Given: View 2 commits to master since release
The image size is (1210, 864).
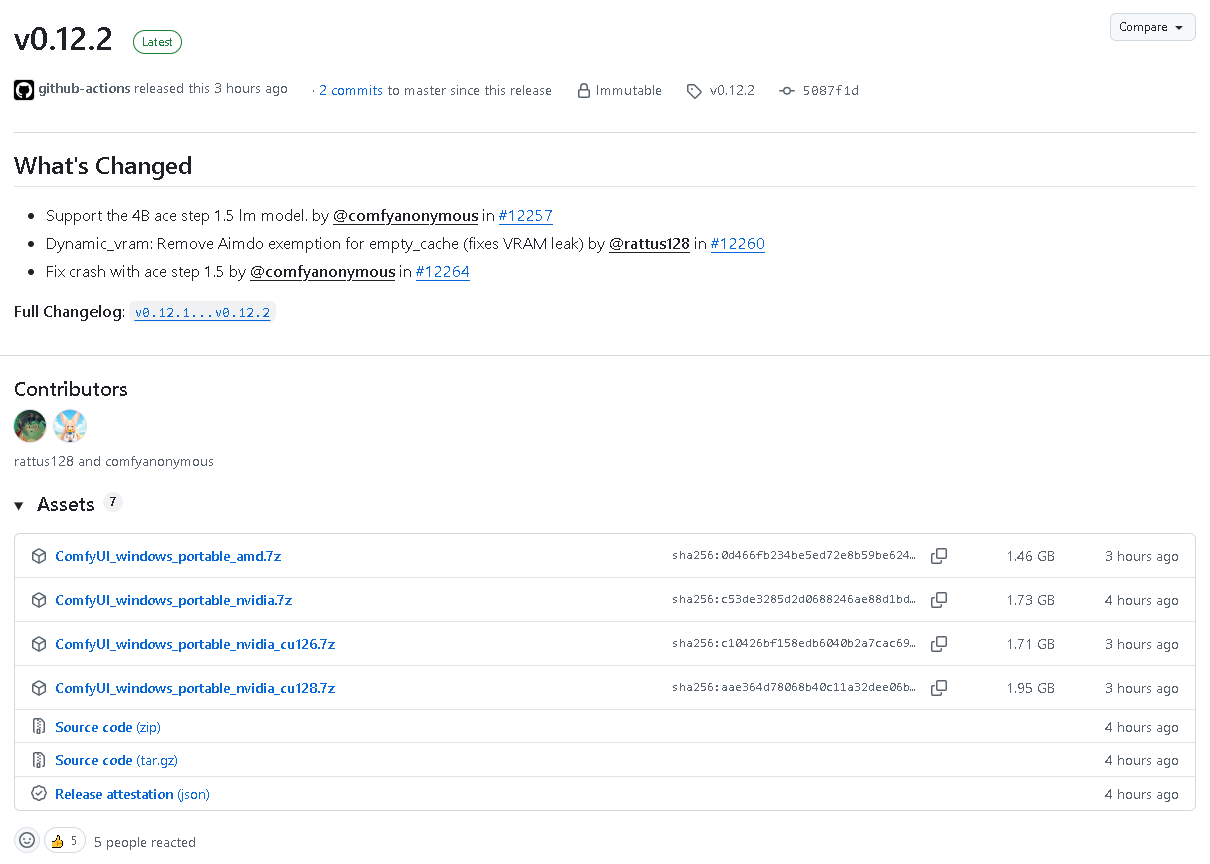Looking at the screenshot, I should 351,90.
